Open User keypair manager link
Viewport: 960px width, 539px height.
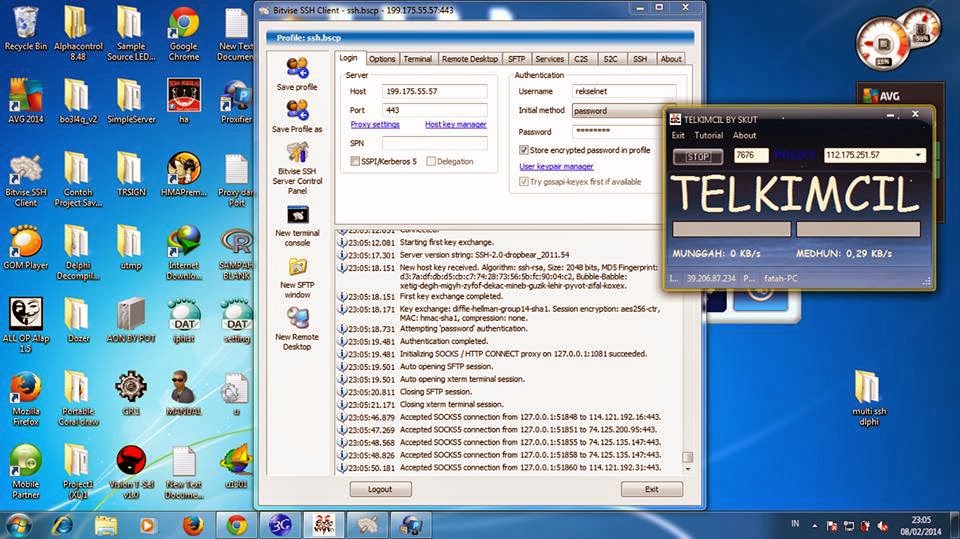(556, 167)
